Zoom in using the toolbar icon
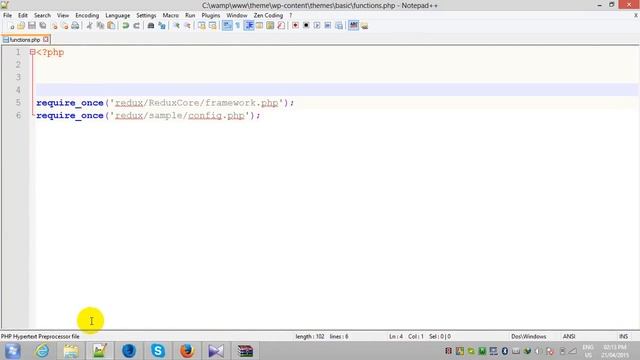 point(176,26)
